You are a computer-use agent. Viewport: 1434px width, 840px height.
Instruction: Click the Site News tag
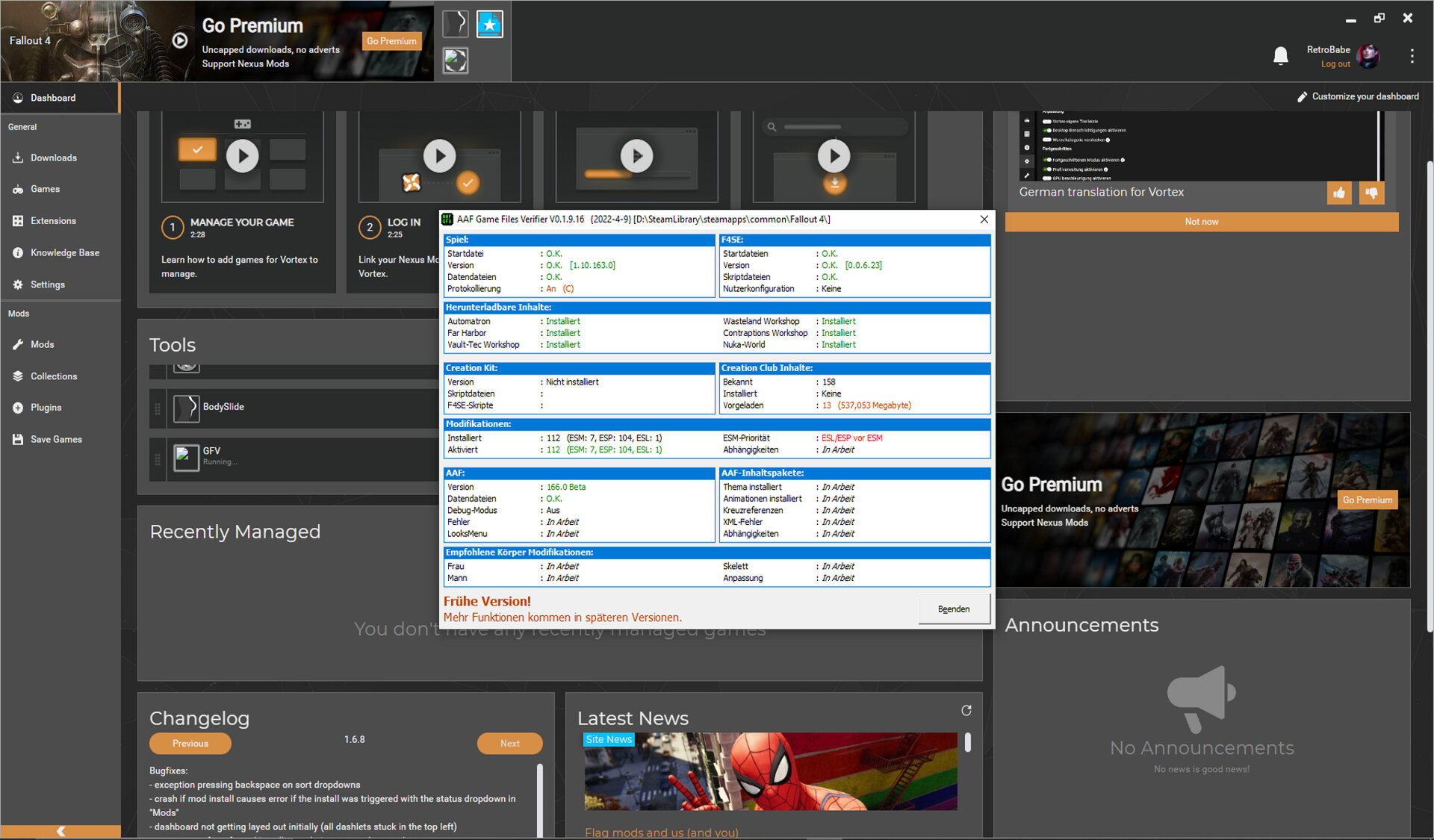[609, 739]
